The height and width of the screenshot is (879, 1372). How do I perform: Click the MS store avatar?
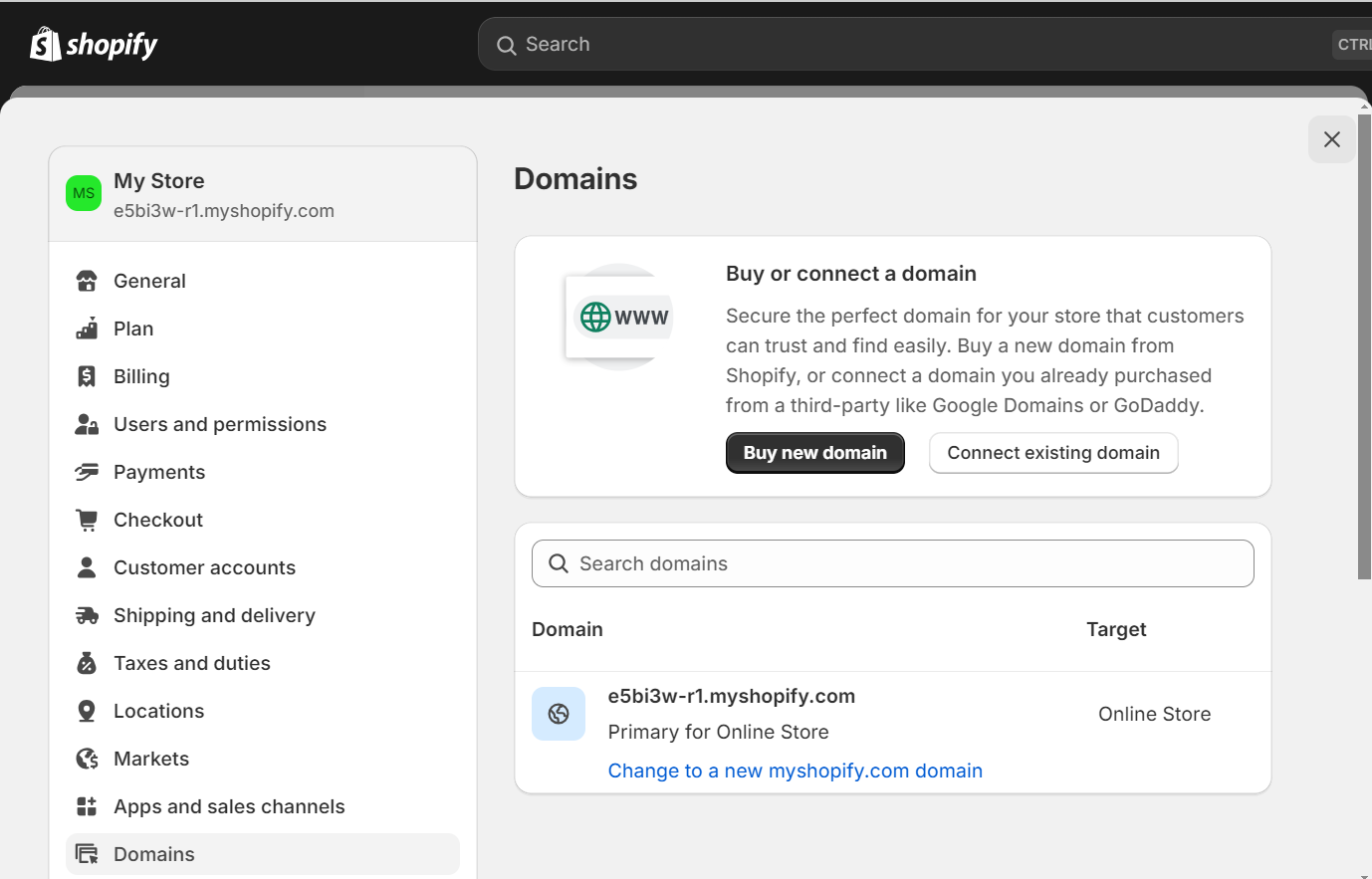coord(84,193)
